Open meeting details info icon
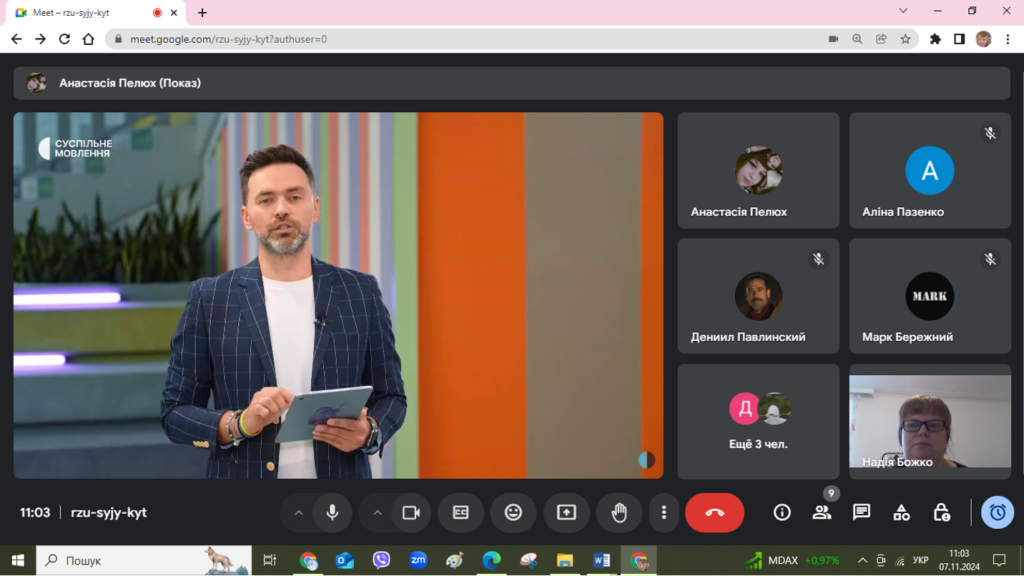 point(782,513)
